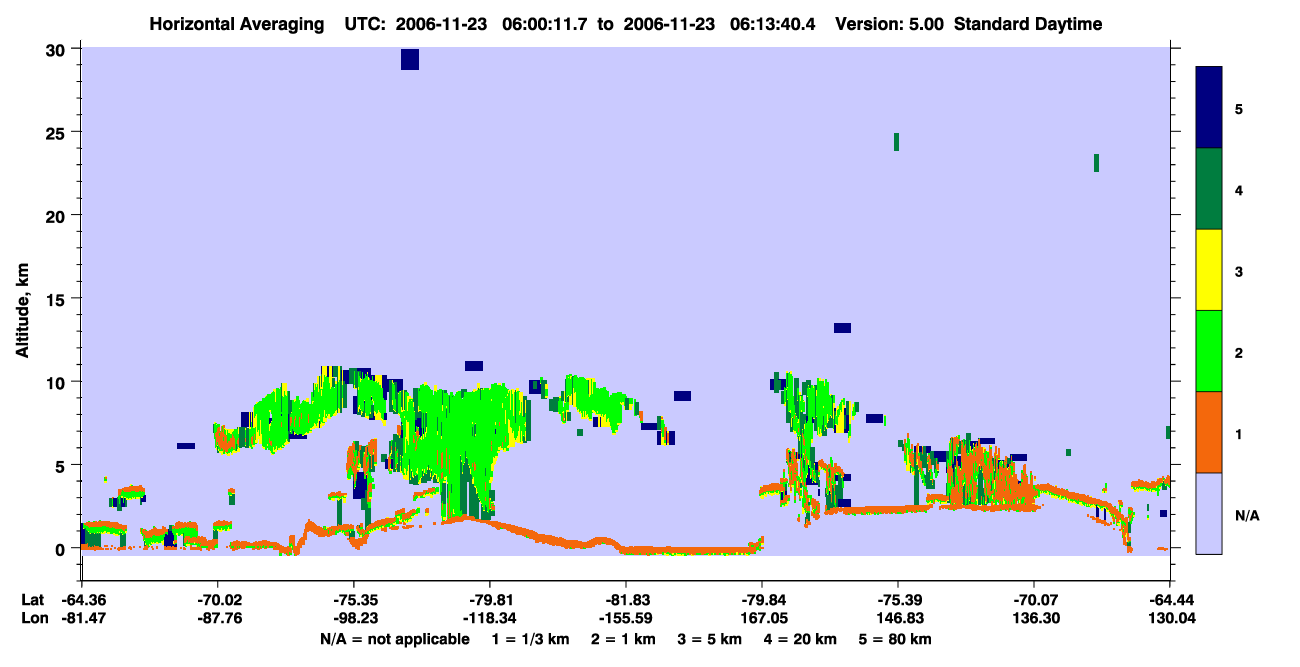Click latitude value -75.39
Screen dimensions: 1300x667
[898, 600]
